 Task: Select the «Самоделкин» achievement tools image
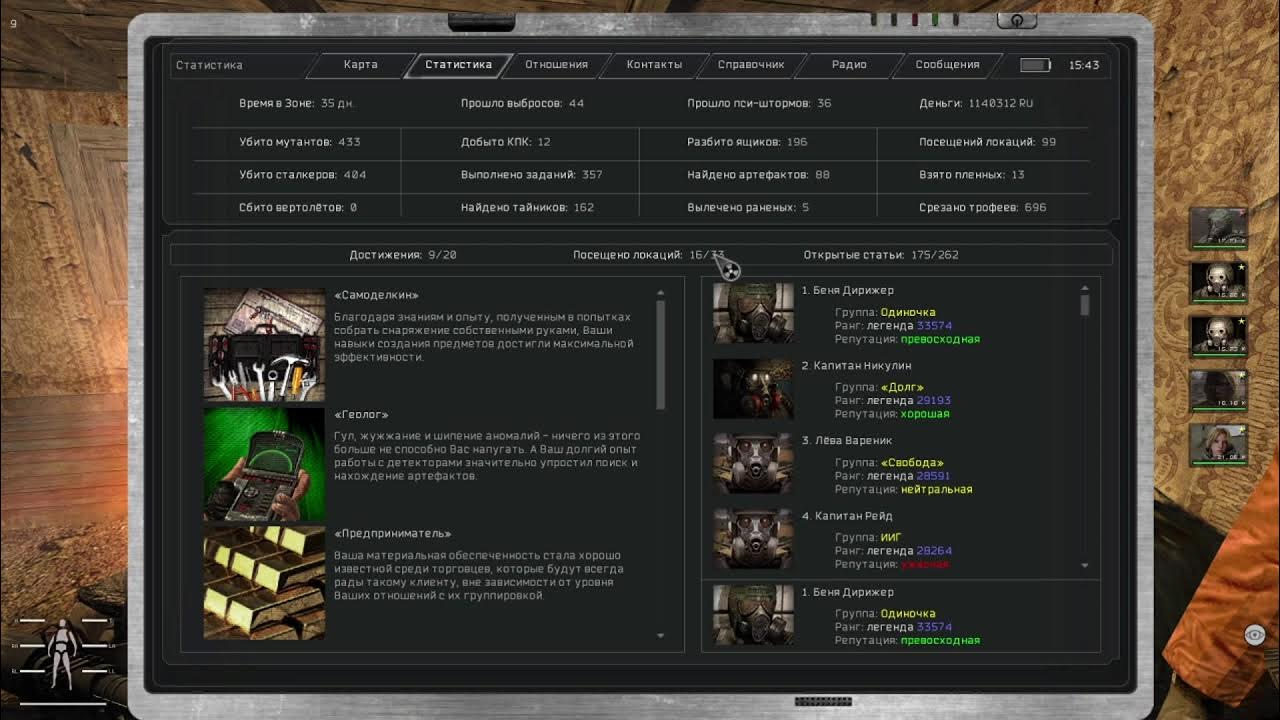click(264, 344)
